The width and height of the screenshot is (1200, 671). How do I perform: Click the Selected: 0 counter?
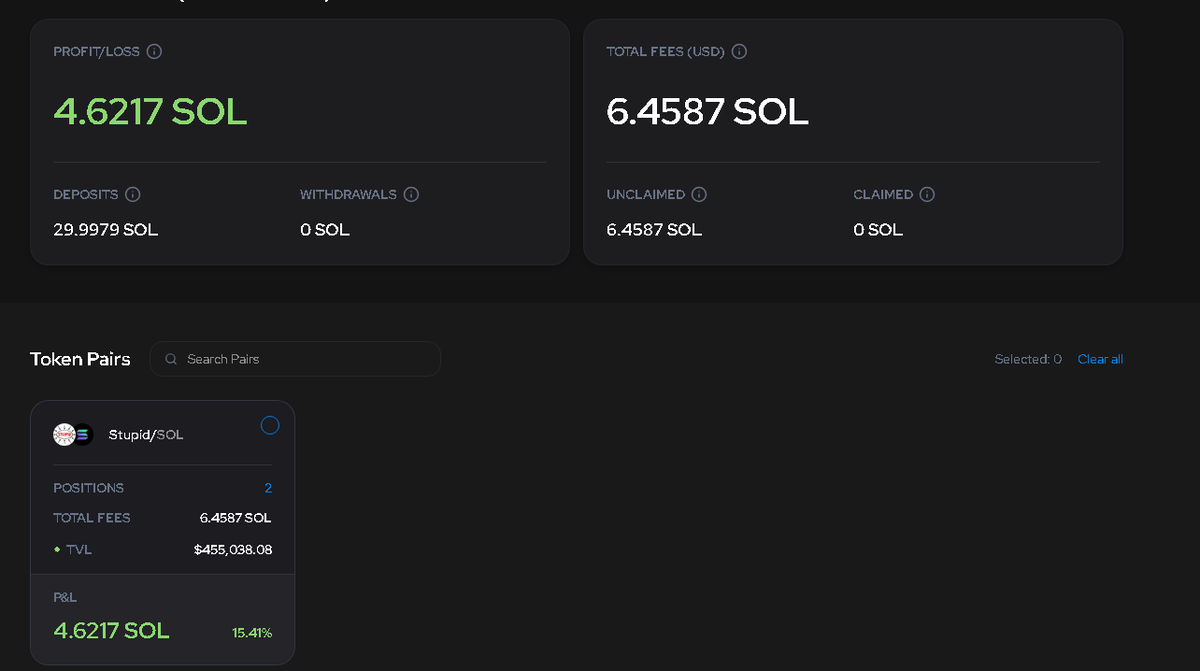tap(1028, 359)
